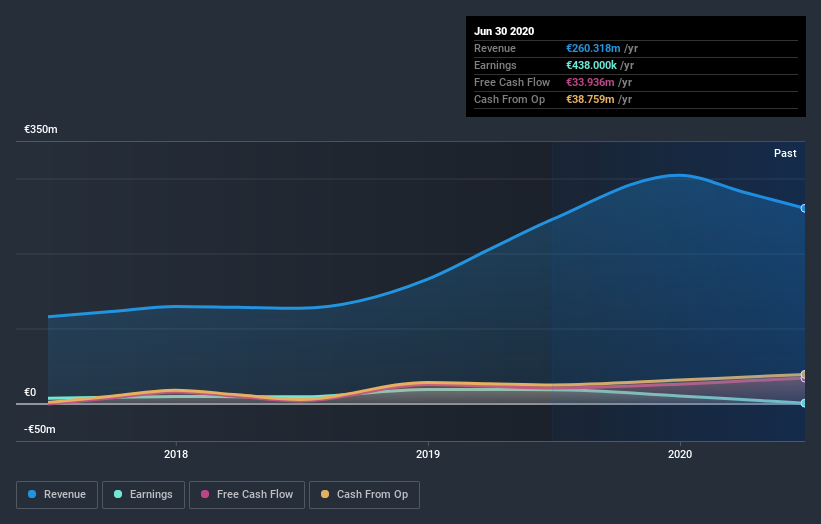Click the €0 axis label

pyautogui.click(x=30, y=392)
